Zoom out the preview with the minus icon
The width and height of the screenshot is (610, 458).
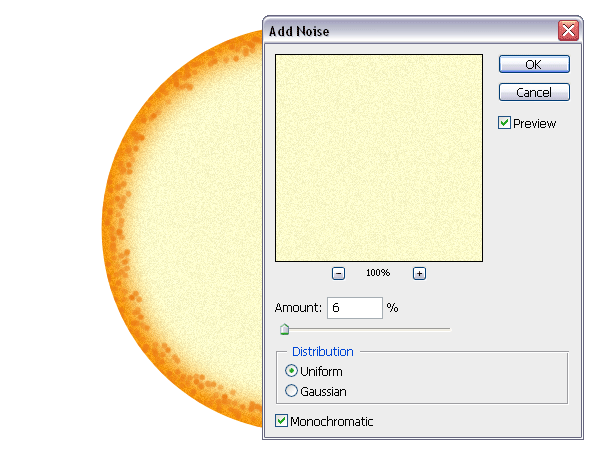[338, 273]
